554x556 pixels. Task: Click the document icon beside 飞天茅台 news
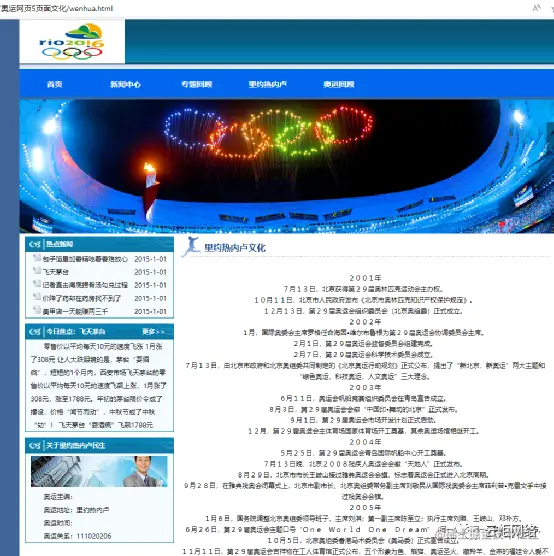point(37,271)
